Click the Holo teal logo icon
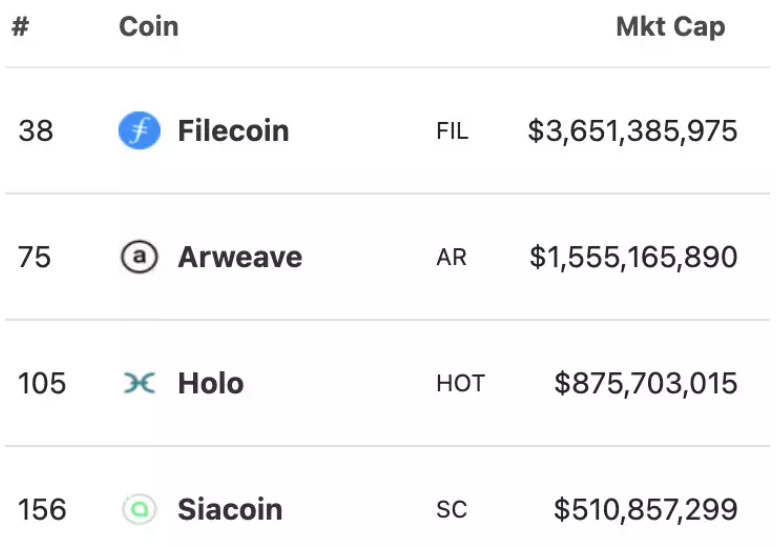 (x=139, y=384)
